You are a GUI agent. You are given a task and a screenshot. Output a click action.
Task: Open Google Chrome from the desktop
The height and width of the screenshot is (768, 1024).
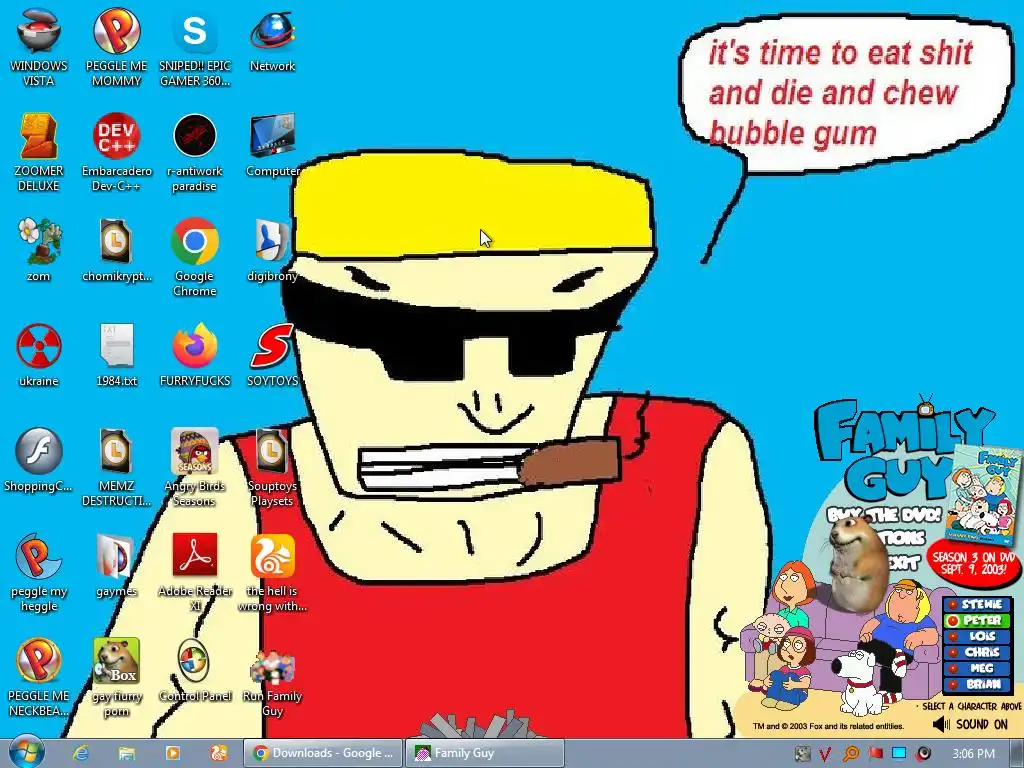[x=195, y=257]
